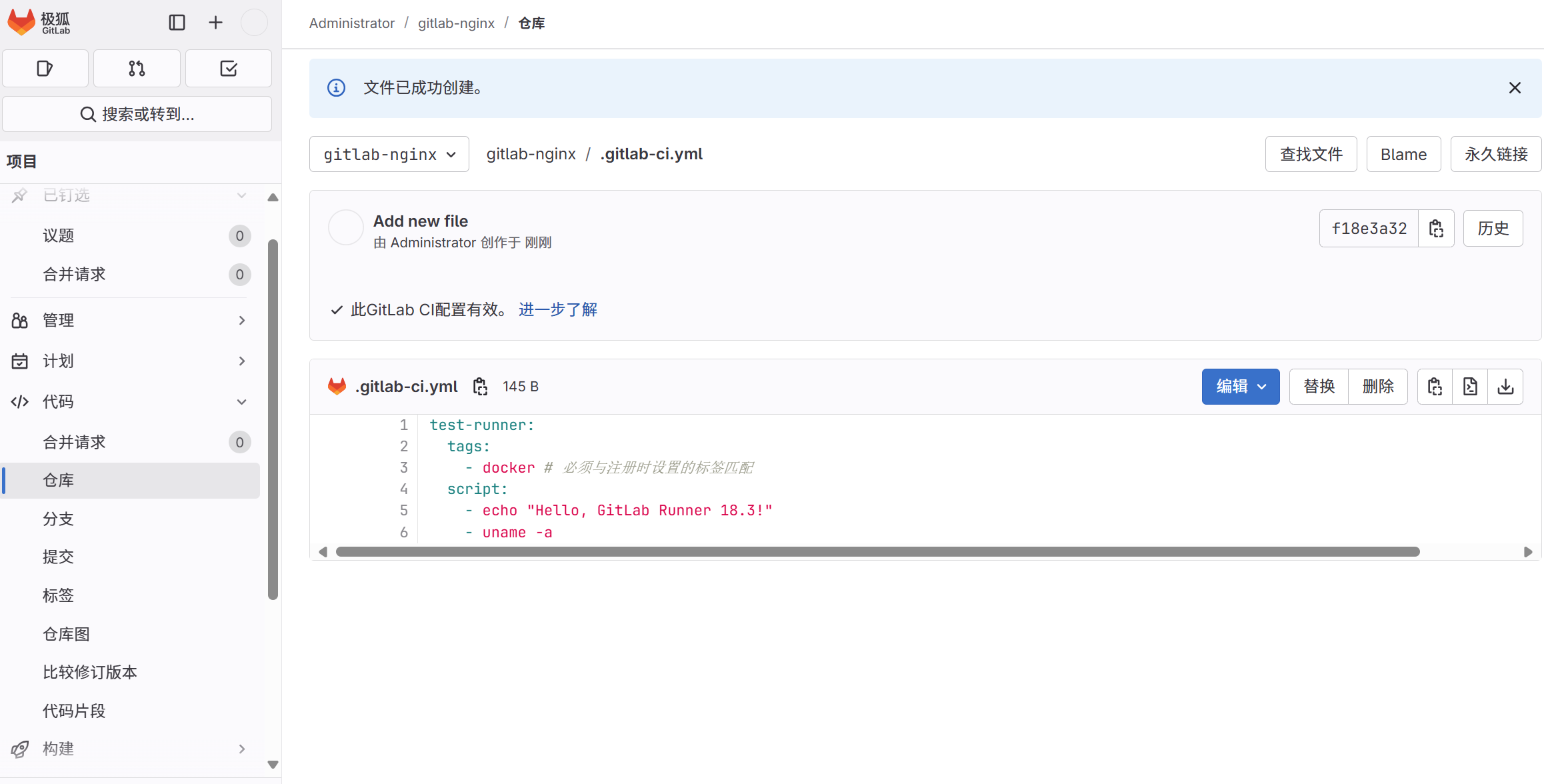1544x784 pixels.
Task: Click gitlab-nginx in file path
Action: click(531, 154)
